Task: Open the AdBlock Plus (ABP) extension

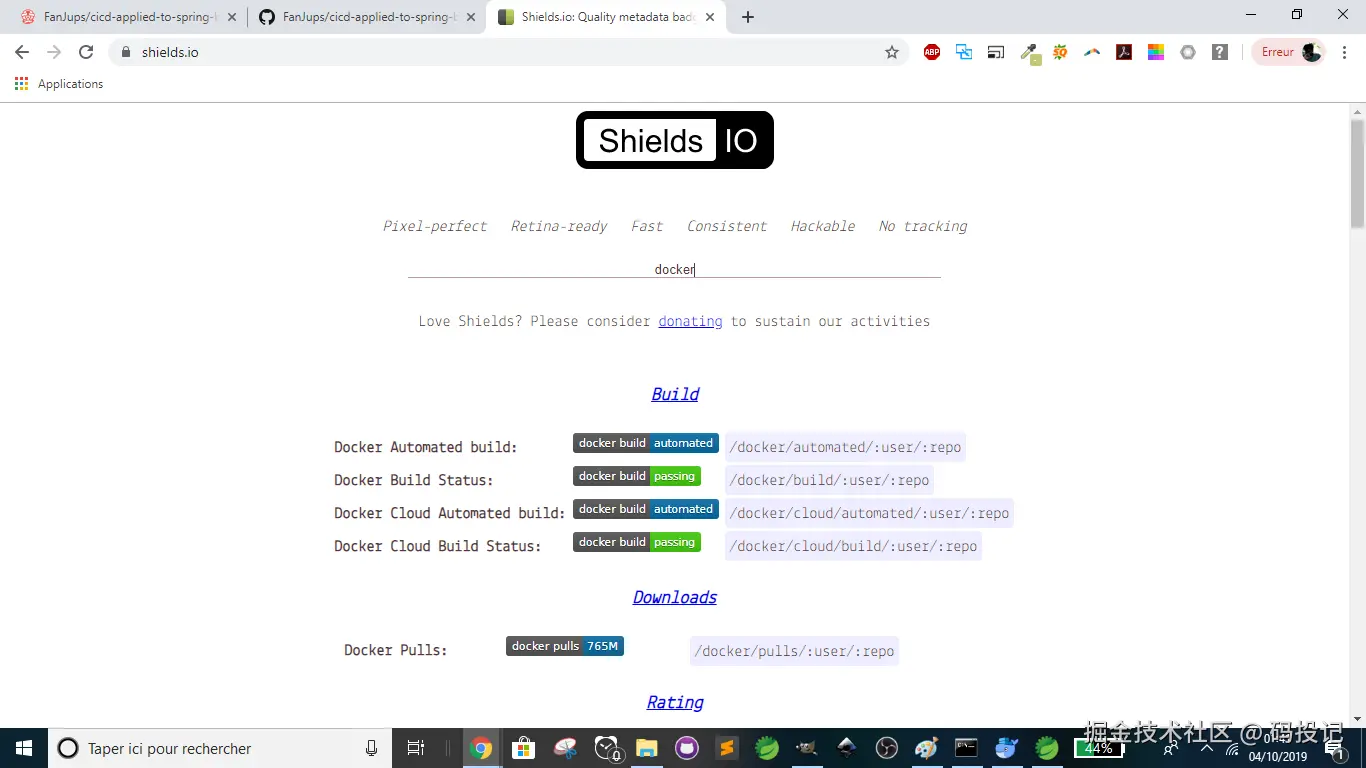Action: pyautogui.click(x=932, y=52)
